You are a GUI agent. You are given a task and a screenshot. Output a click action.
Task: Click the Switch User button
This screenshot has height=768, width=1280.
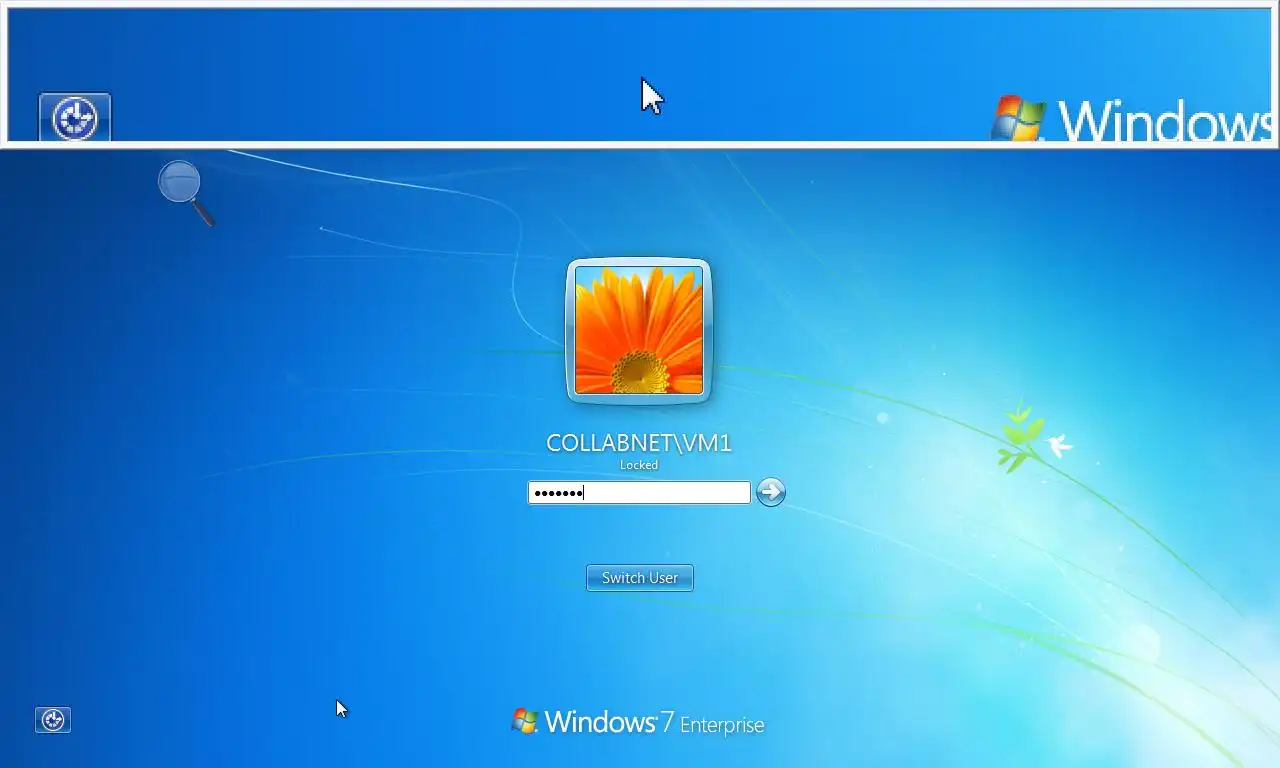[x=640, y=578]
